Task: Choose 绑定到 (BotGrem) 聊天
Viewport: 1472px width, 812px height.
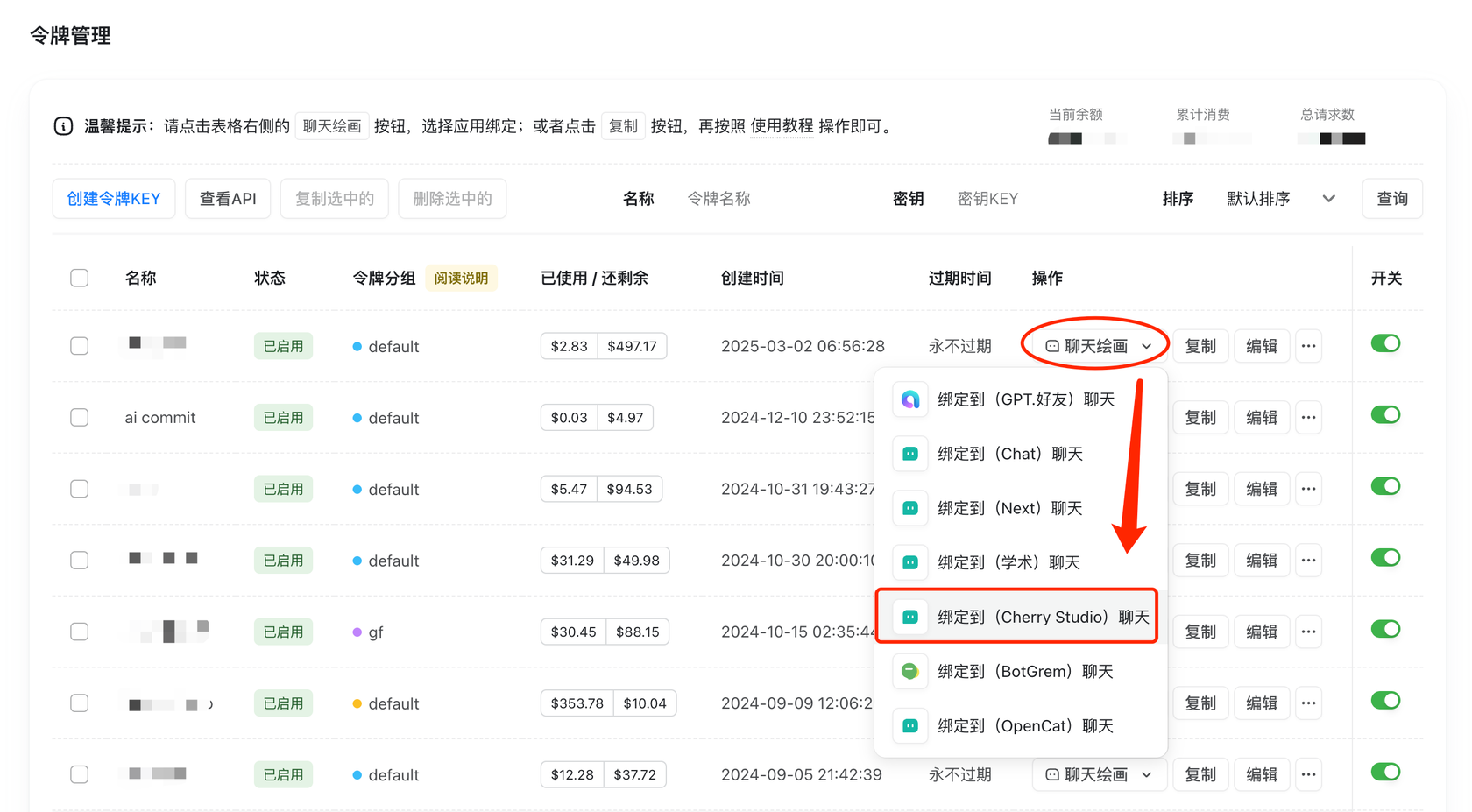Action: 1022,671
